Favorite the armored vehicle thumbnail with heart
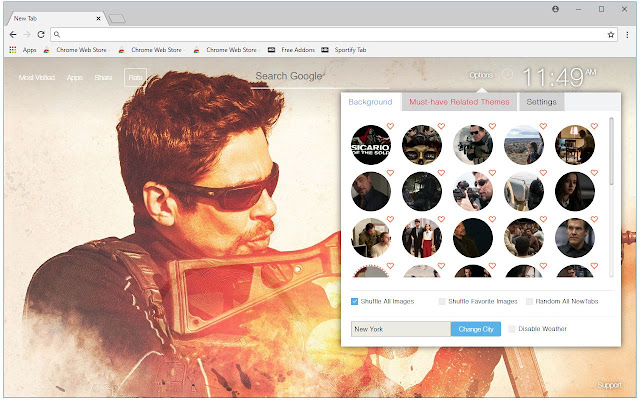This screenshot has width=640, height=400. [543, 173]
